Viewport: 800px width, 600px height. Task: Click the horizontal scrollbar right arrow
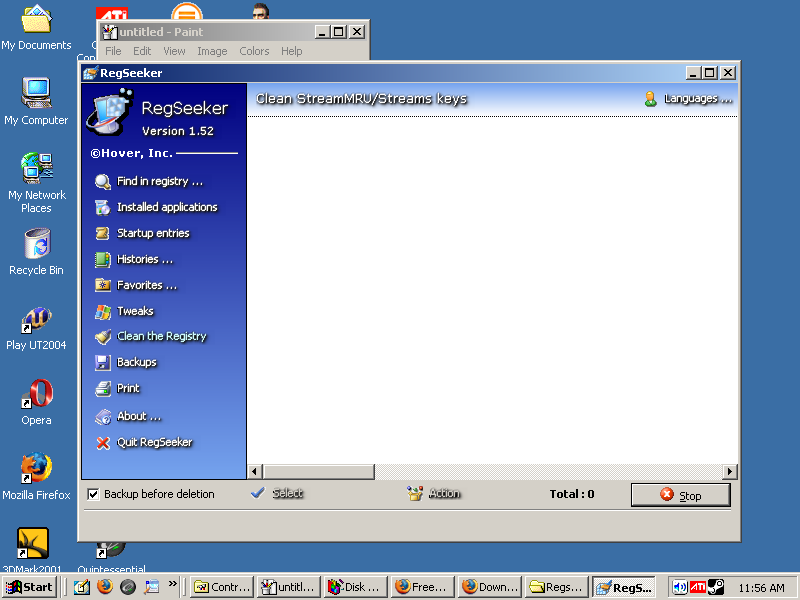tap(730, 472)
